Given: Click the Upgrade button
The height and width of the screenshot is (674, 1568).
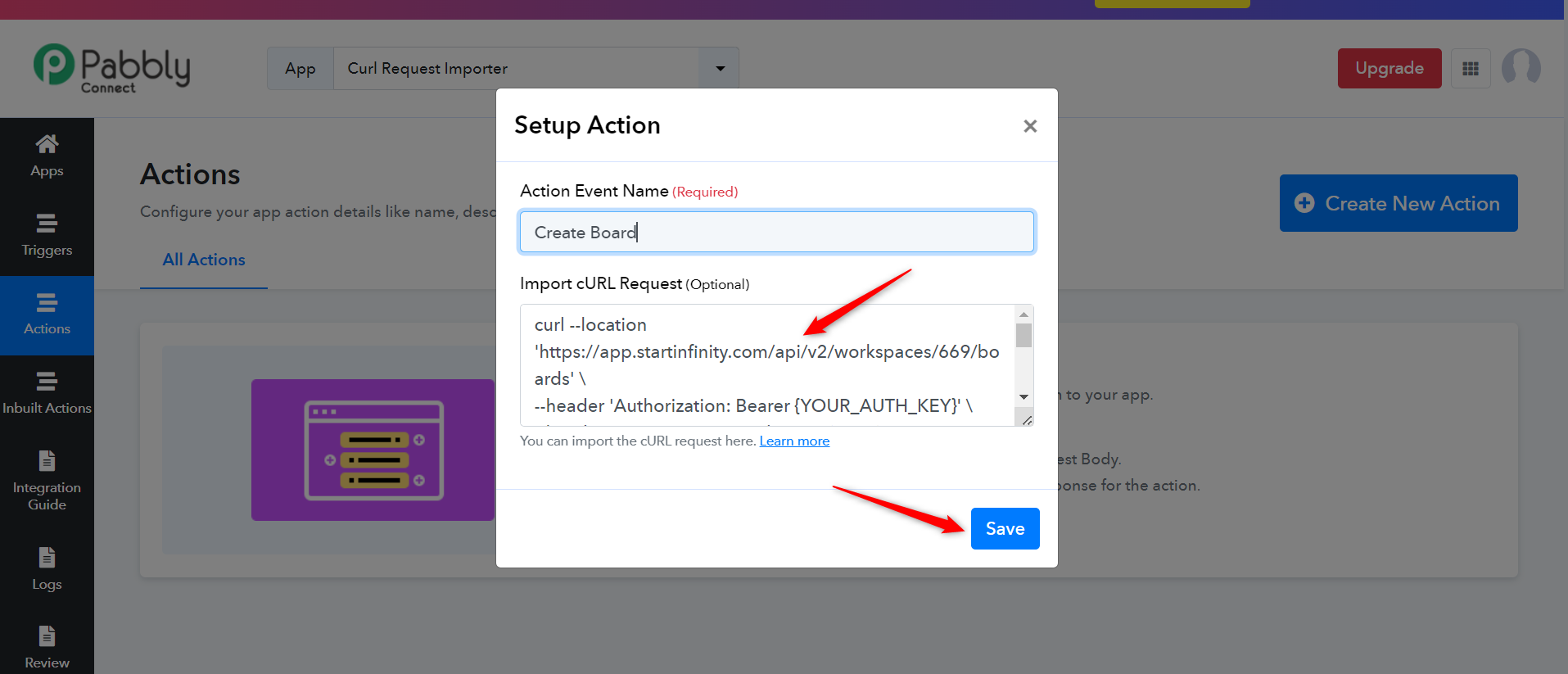Looking at the screenshot, I should pyautogui.click(x=1390, y=69).
